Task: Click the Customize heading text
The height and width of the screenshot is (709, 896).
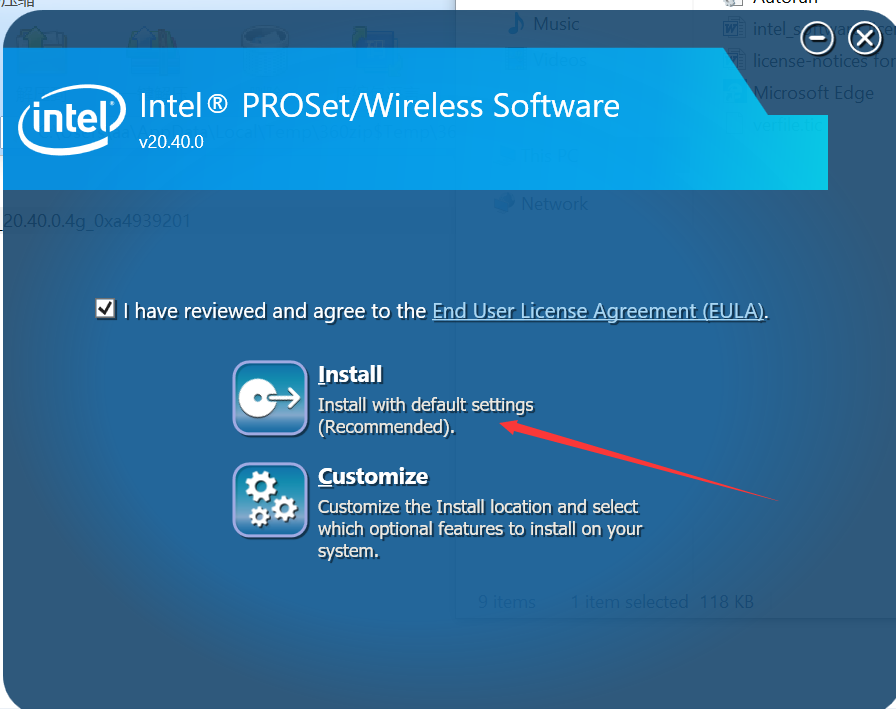Action: (372, 476)
